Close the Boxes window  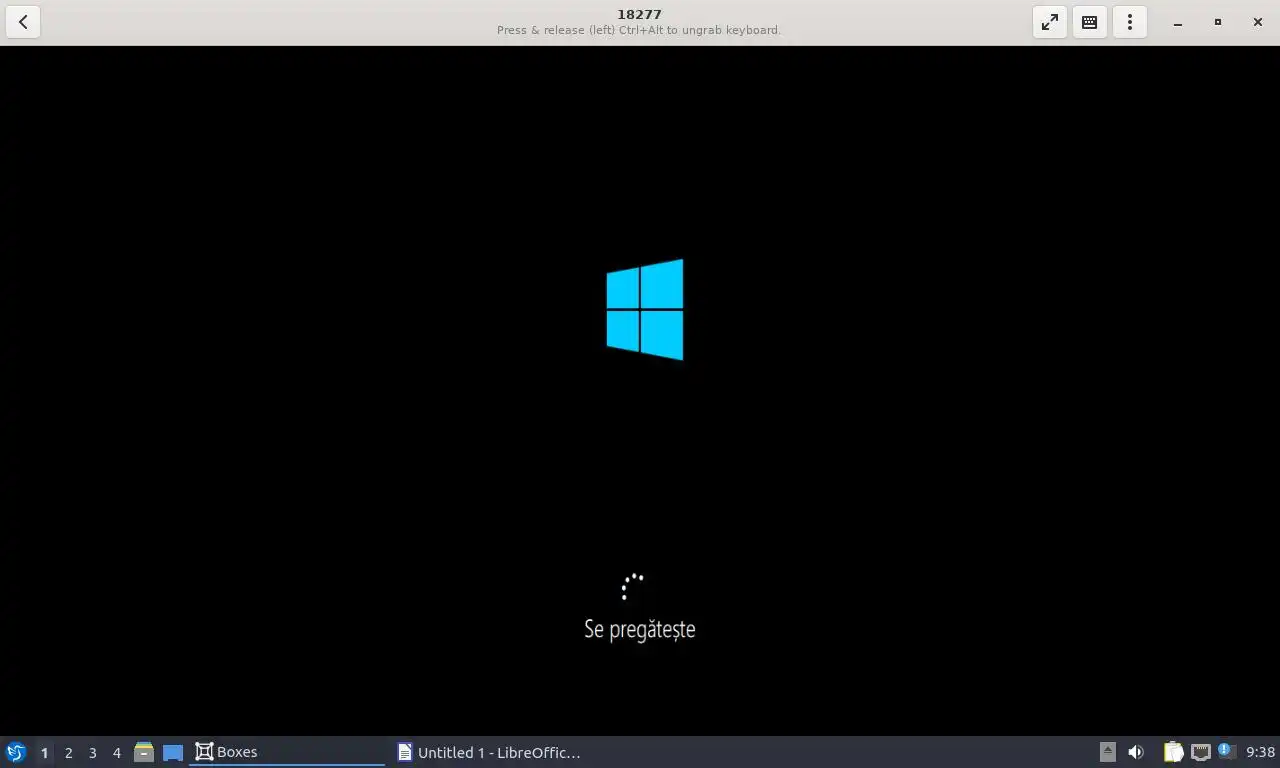(x=1258, y=22)
